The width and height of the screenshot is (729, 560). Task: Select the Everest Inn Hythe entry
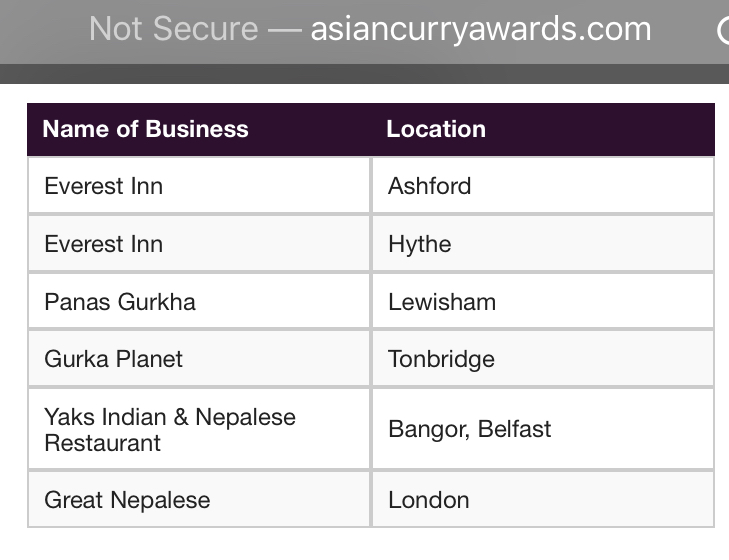click(x=104, y=244)
